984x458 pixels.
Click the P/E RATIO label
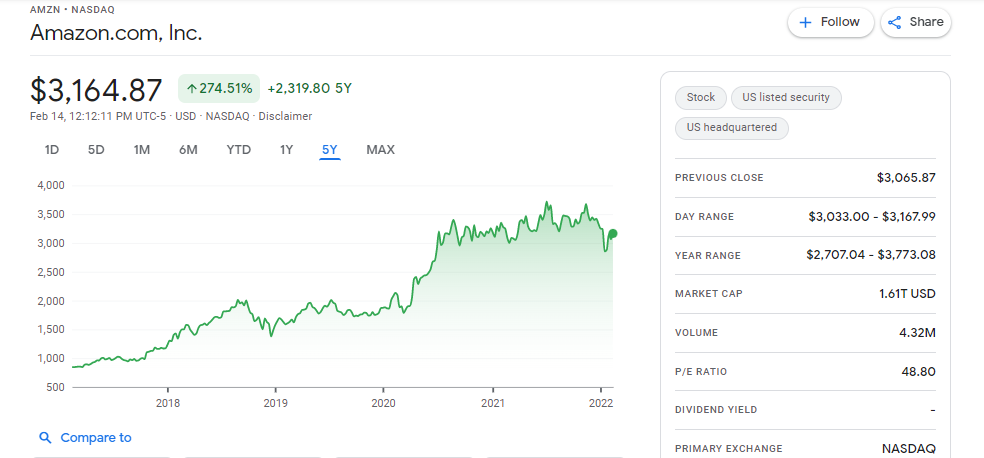pyautogui.click(x=701, y=371)
